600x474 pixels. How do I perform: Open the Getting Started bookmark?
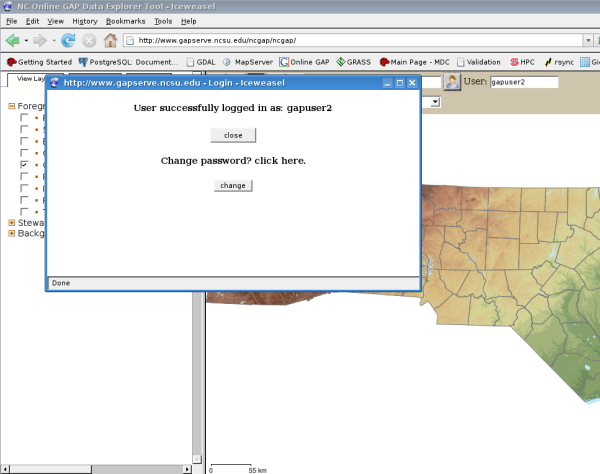pos(39,62)
